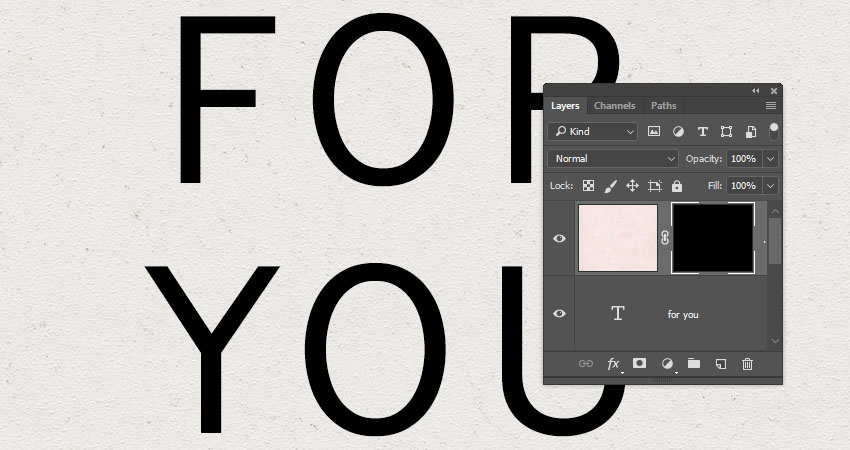Filter for shape layers

pos(726,131)
